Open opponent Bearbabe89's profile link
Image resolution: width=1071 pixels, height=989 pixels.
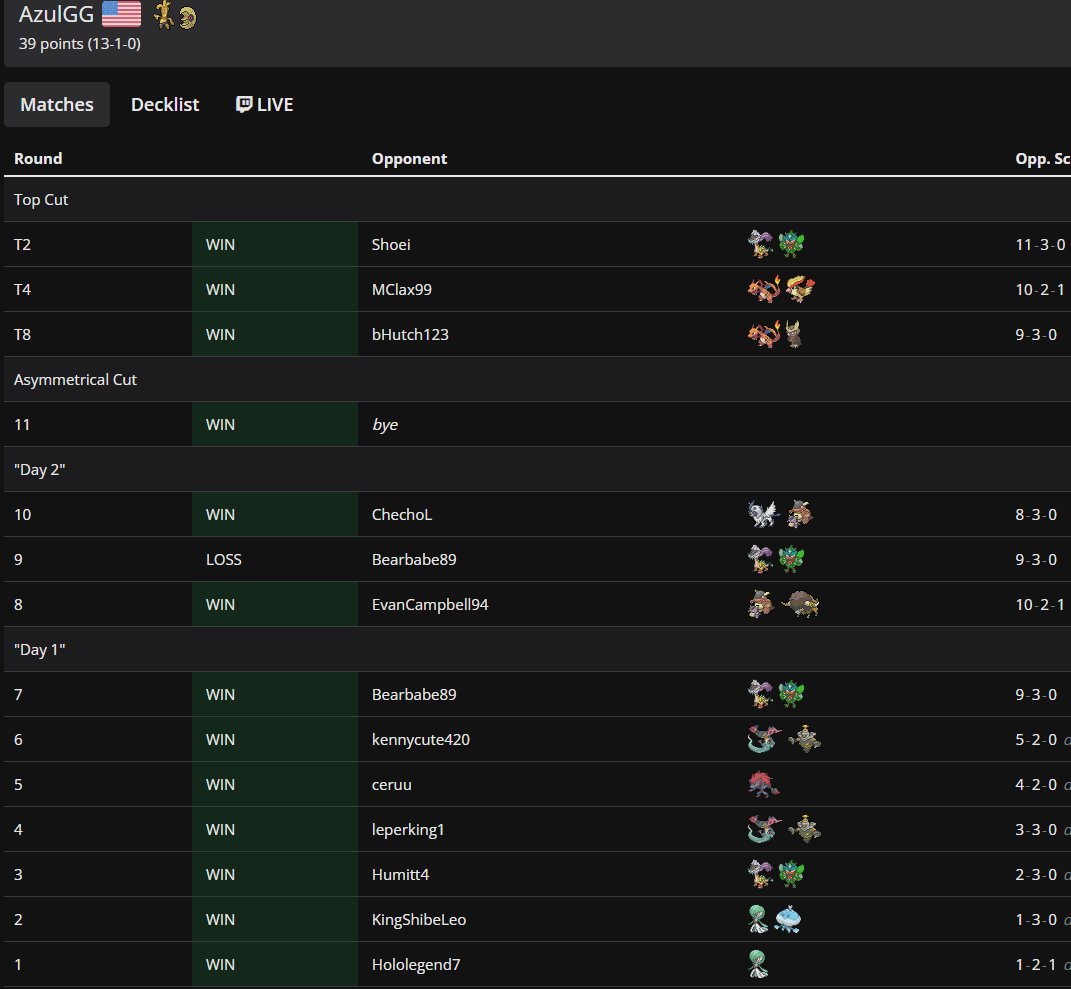414,559
